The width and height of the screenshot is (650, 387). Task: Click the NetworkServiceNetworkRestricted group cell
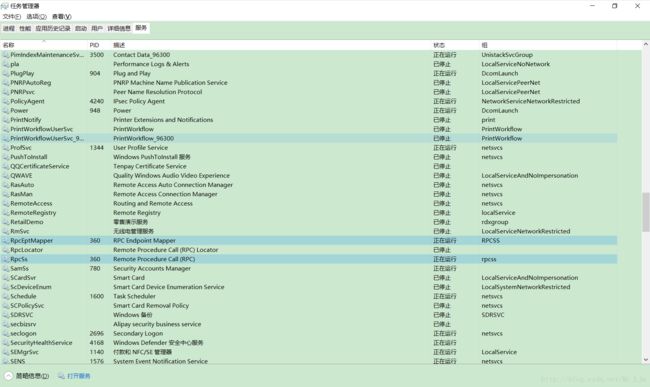(531, 101)
